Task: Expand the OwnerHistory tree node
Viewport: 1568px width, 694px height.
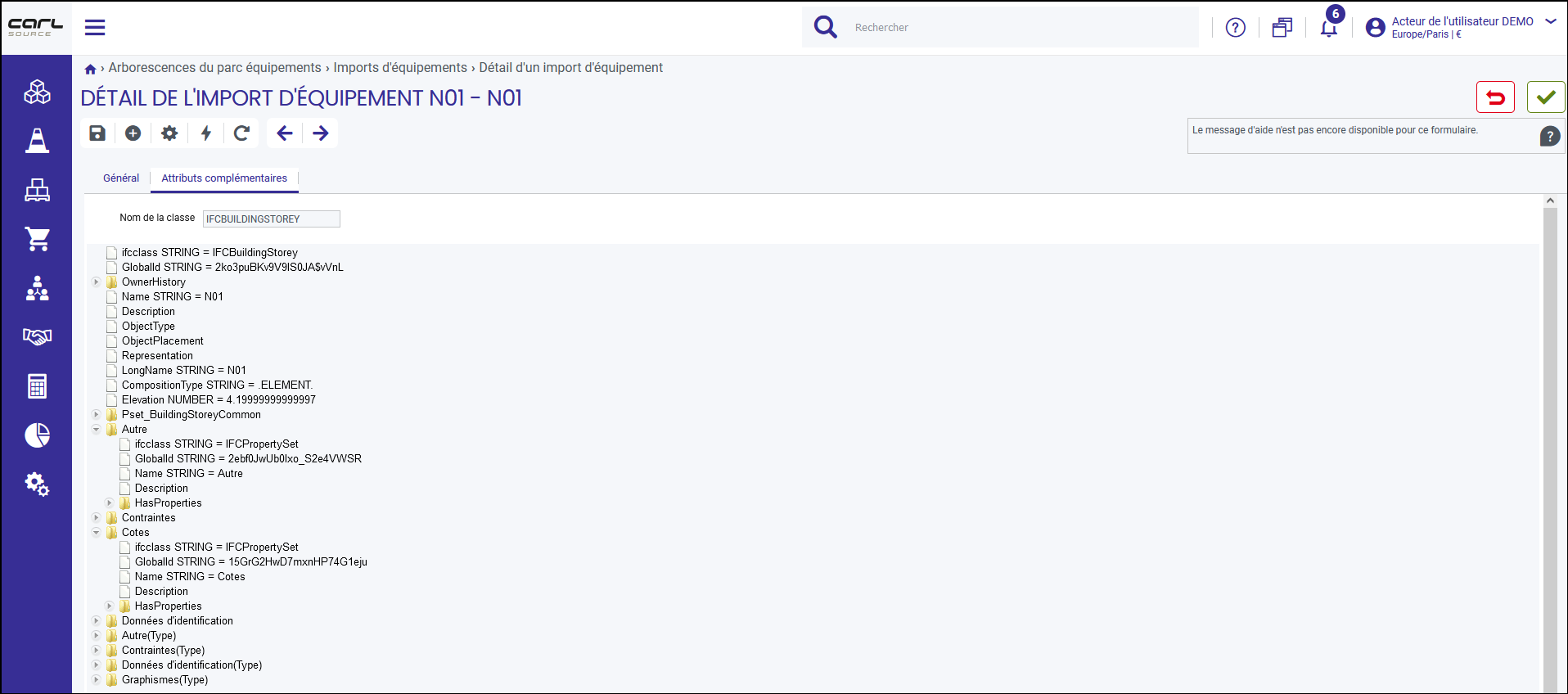Action: 96,282
